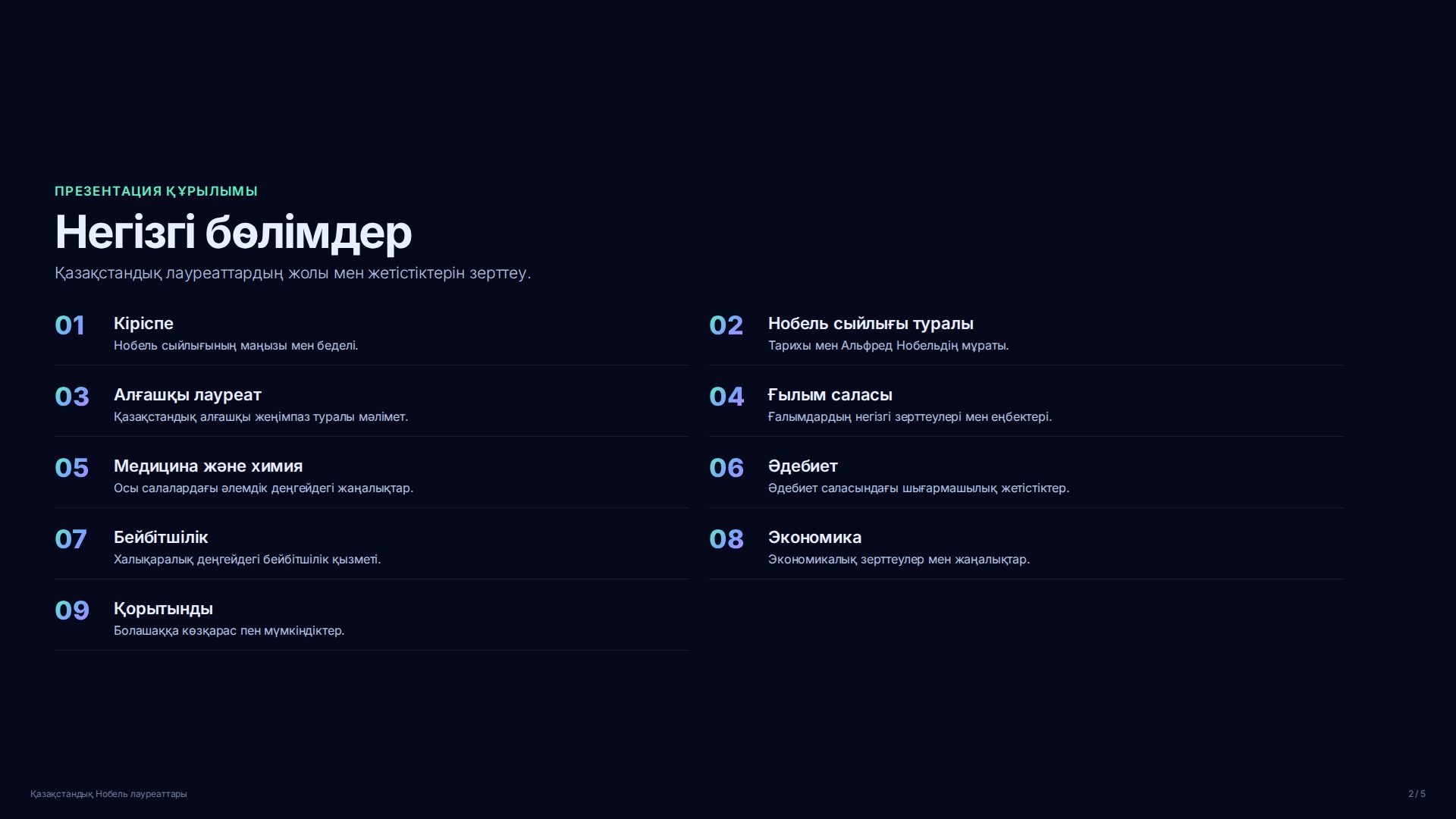1456x819 pixels.
Task: Click section number 06
Action: tap(726, 468)
